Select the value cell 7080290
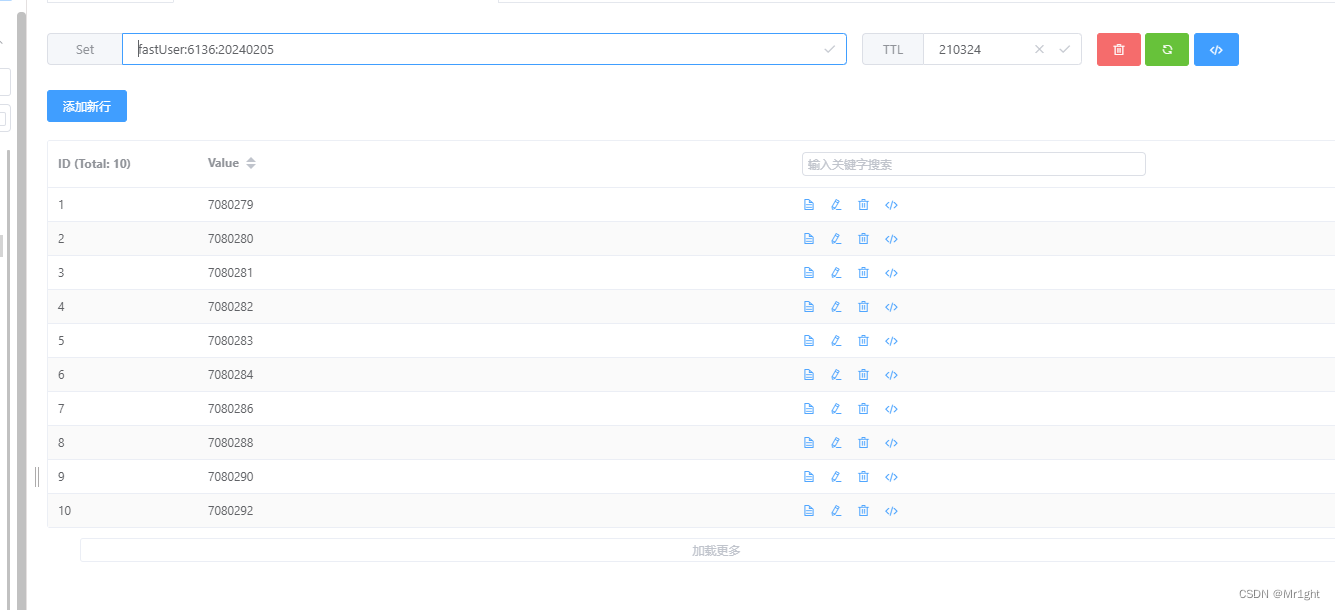The image size is (1335, 610). click(231, 477)
